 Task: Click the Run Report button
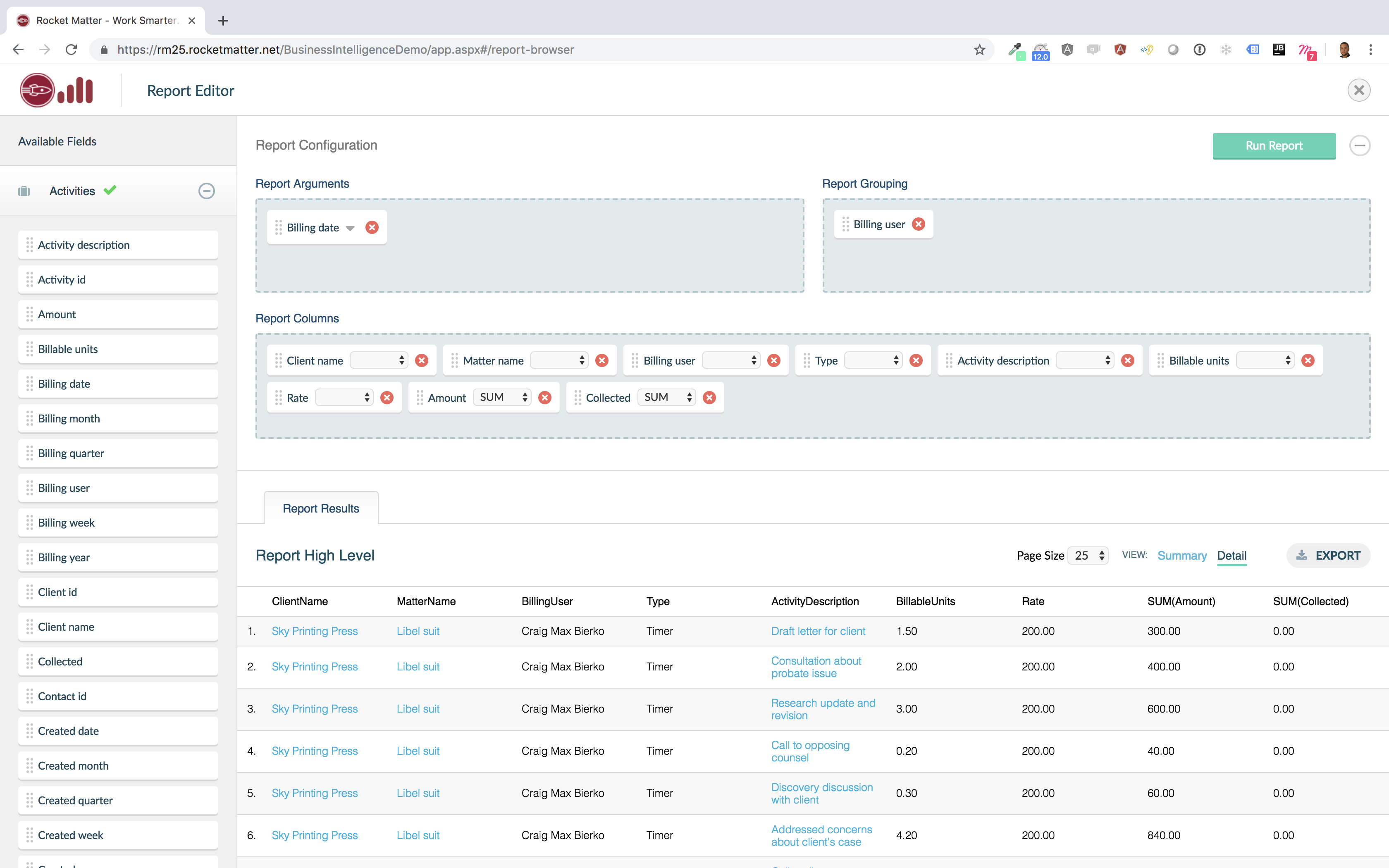tap(1274, 146)
